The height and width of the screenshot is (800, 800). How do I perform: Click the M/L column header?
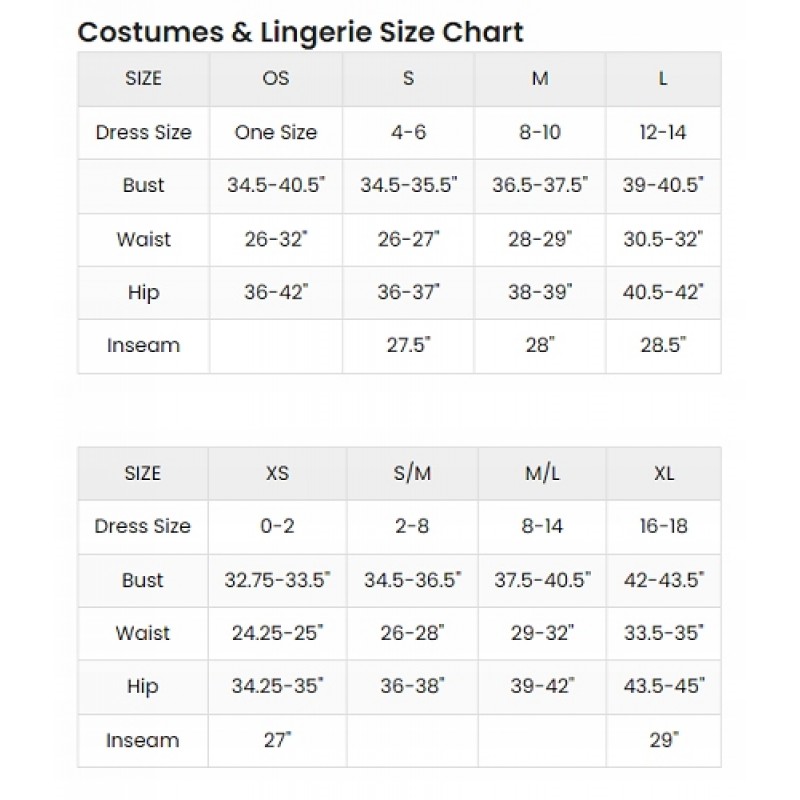tap(542, 473)
